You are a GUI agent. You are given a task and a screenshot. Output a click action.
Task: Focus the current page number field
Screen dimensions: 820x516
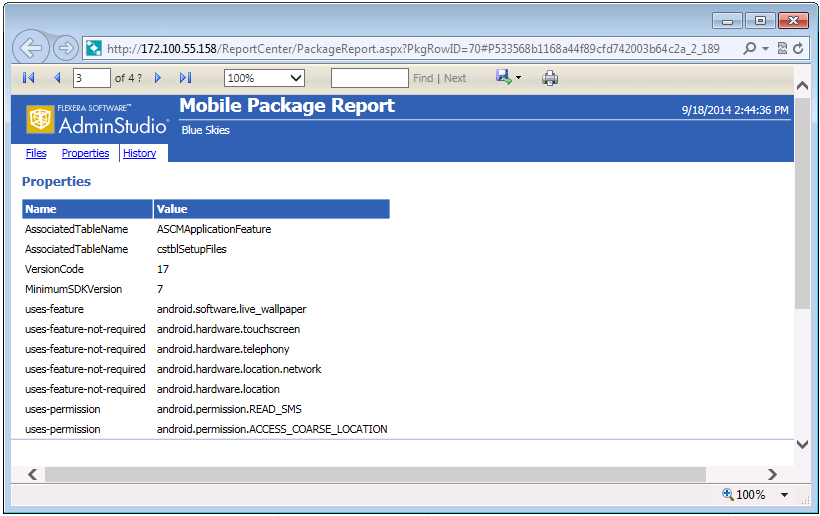pyautogui.click(x=91, y=78)
